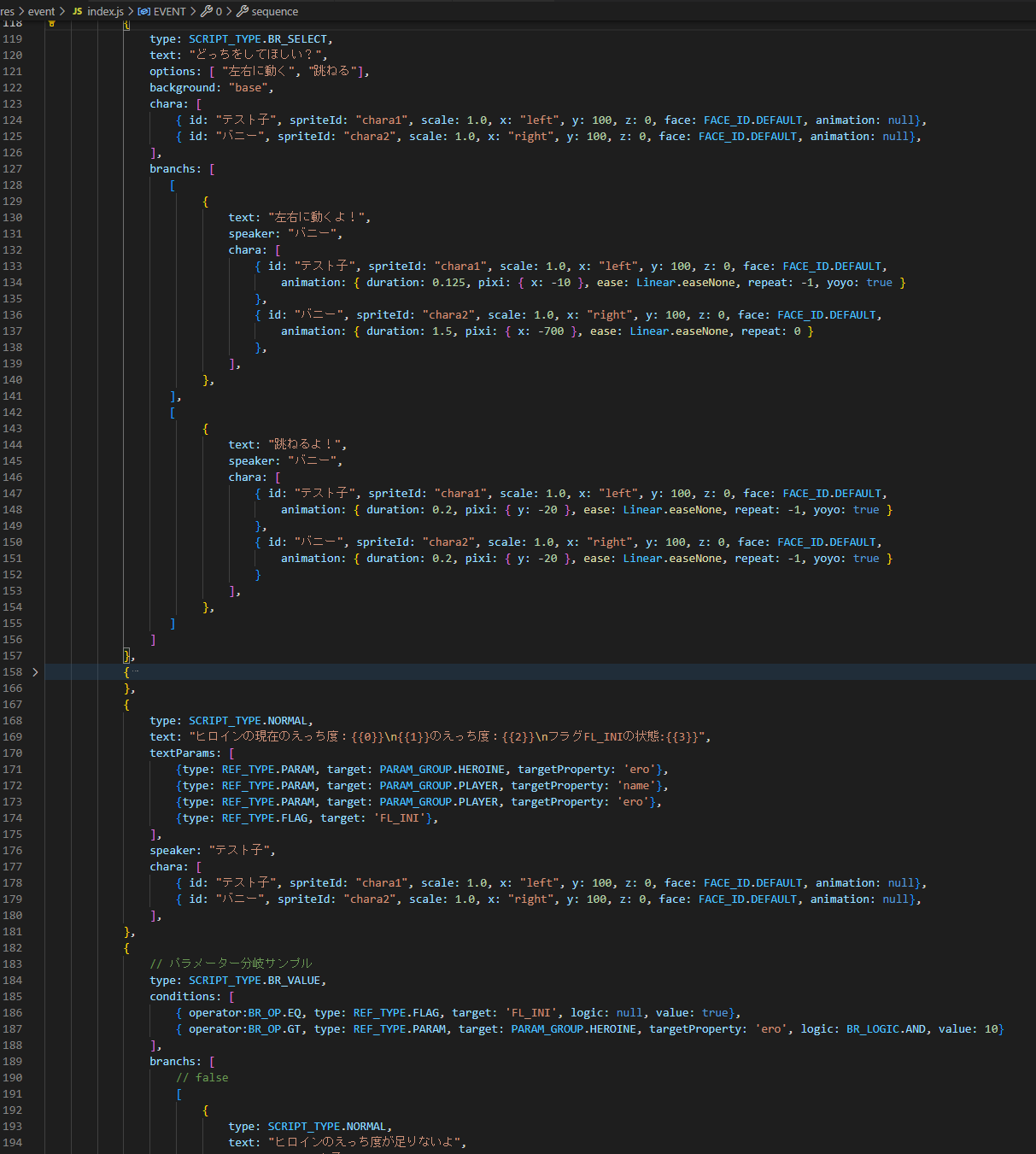
Task: Click line number 127 in the gutter
Action: tap(13, 169)
